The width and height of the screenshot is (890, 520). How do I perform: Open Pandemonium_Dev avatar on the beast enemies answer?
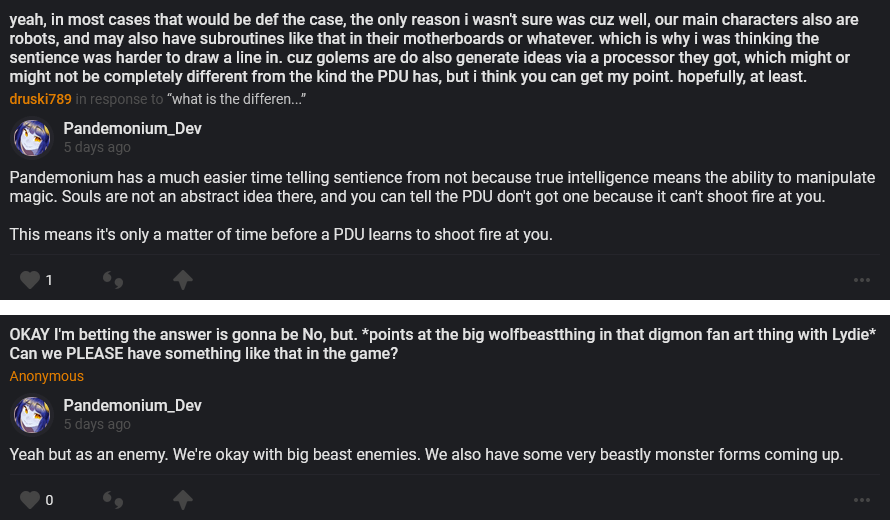pyautogui.click(x=32, y=414)
